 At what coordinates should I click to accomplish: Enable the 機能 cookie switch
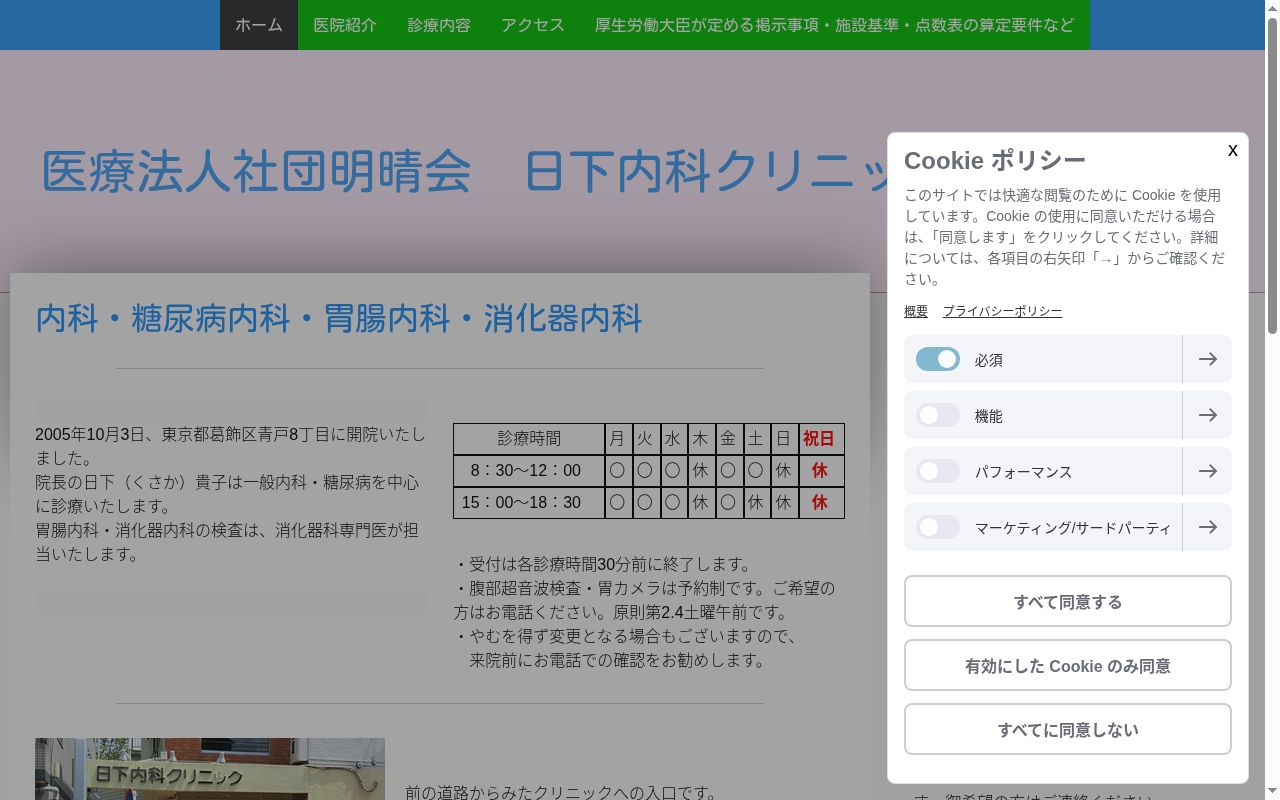tap(938, 415)
